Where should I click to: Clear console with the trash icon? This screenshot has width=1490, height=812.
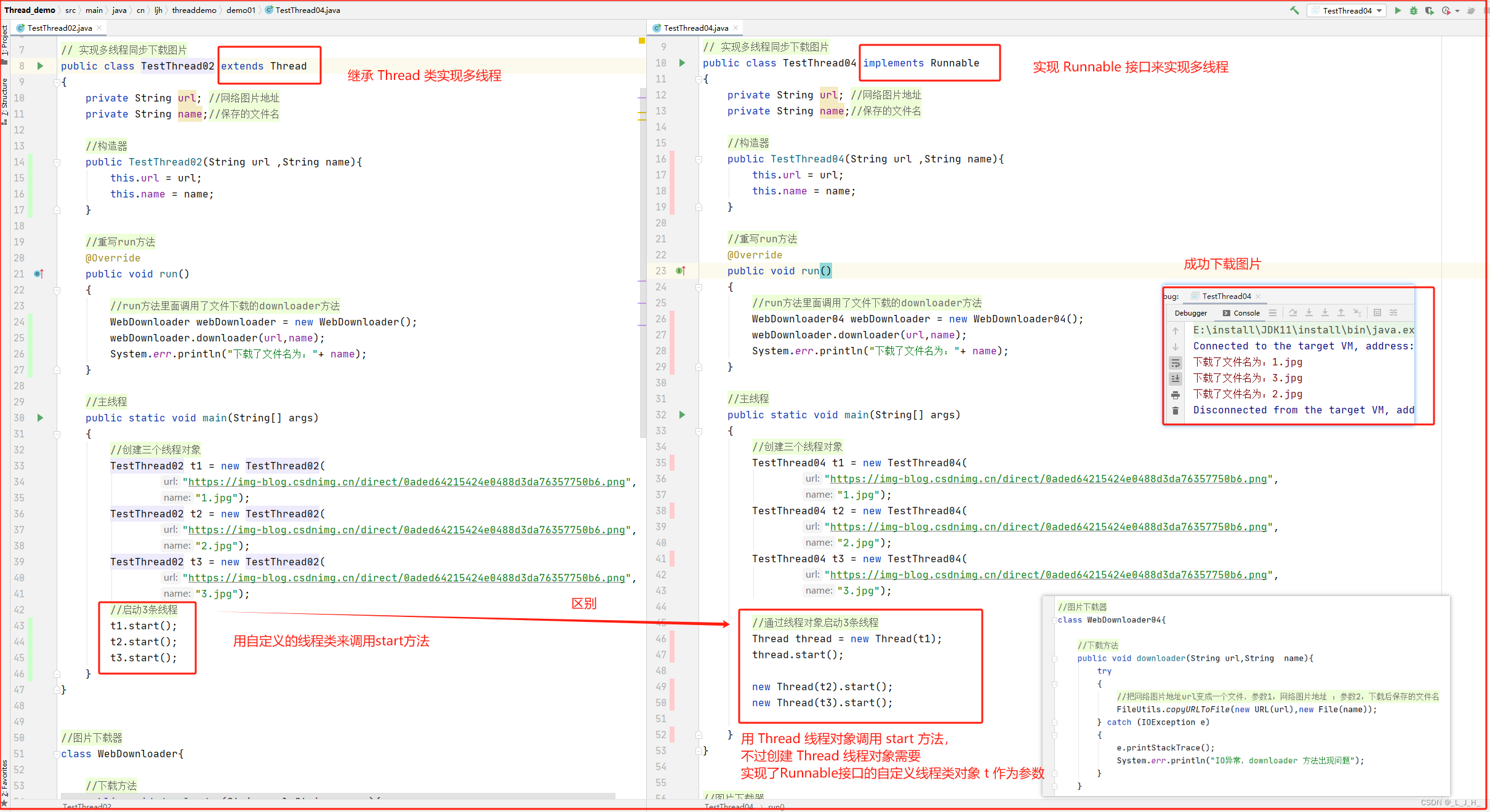(x=1176, y=410)
